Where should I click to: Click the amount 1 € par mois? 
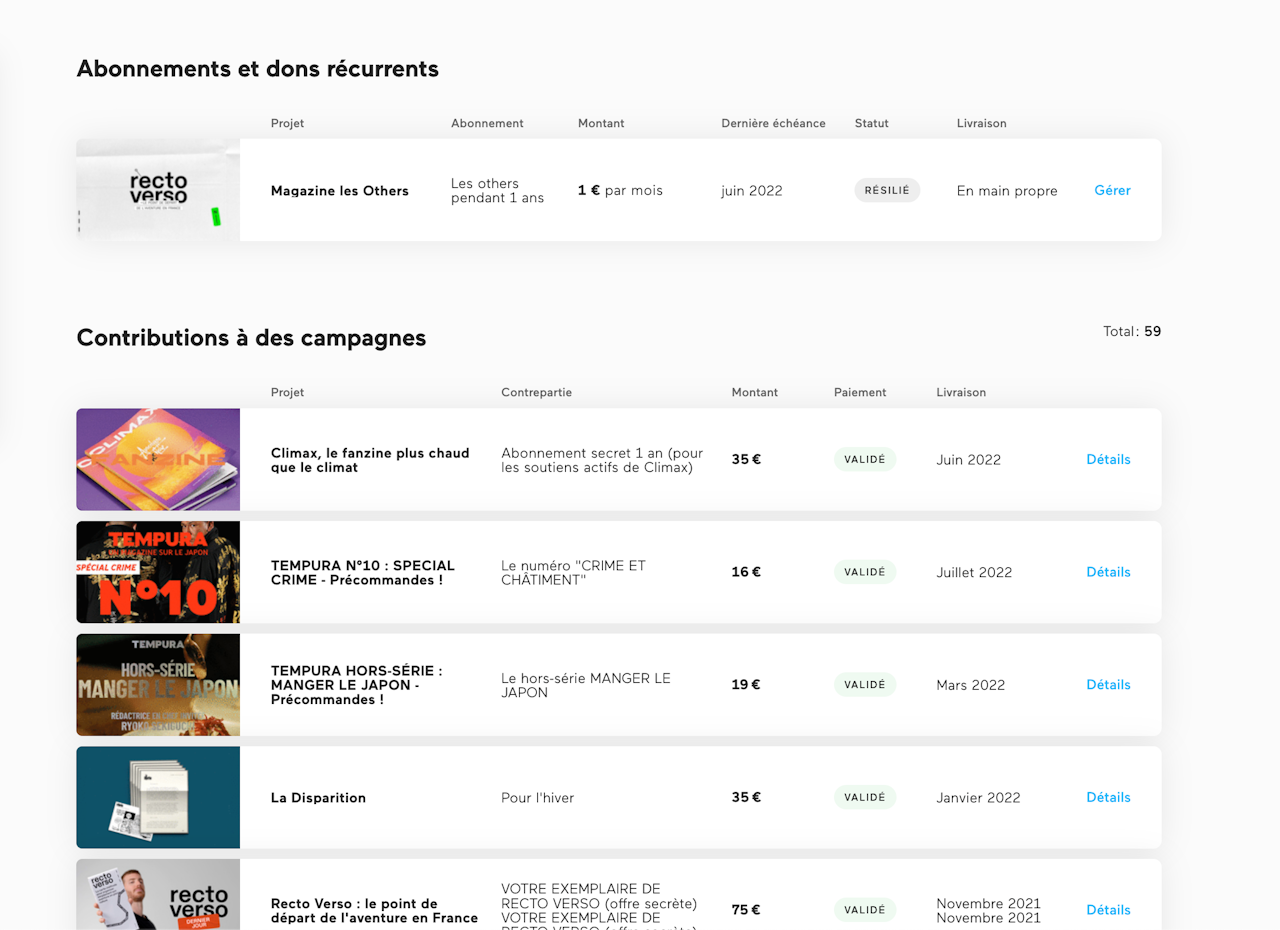620,190
